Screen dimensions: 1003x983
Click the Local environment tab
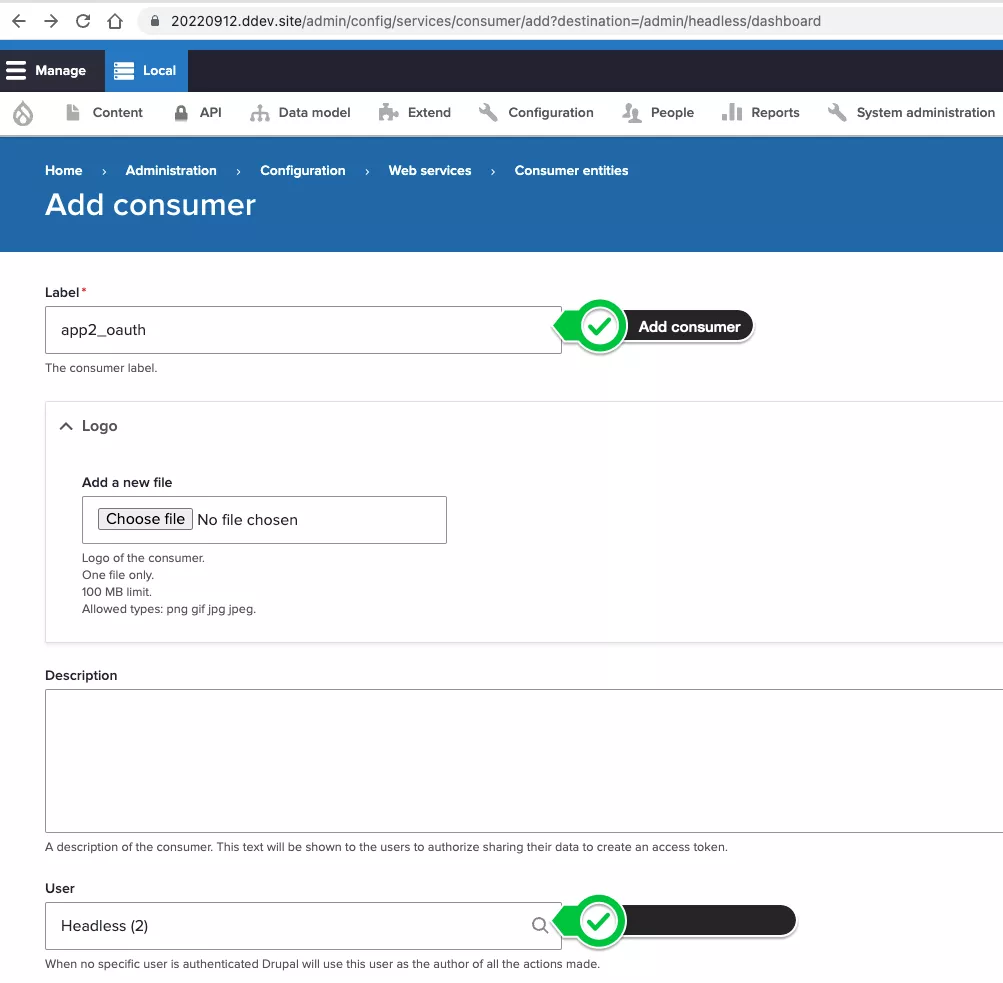tap(146, 71)
